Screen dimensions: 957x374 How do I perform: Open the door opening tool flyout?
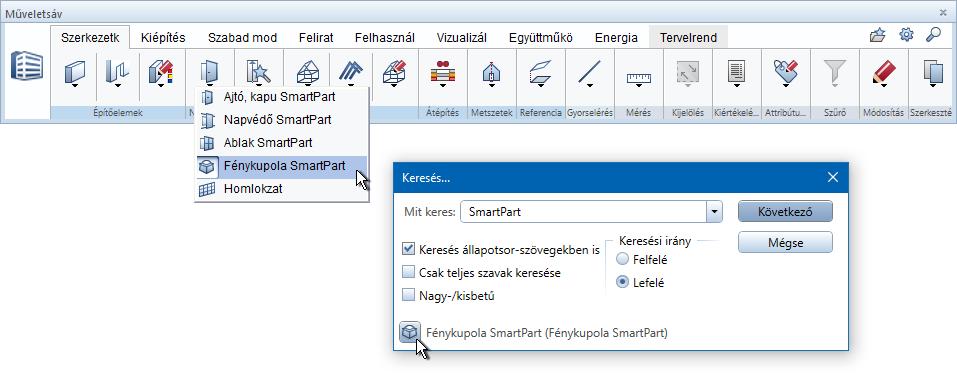[209, 73]
